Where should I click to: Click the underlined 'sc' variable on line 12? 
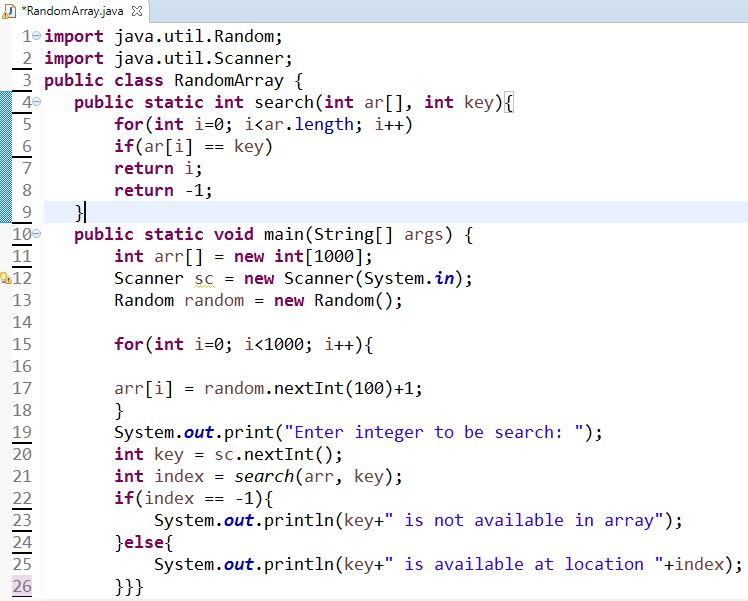click(x=204, y=279)
